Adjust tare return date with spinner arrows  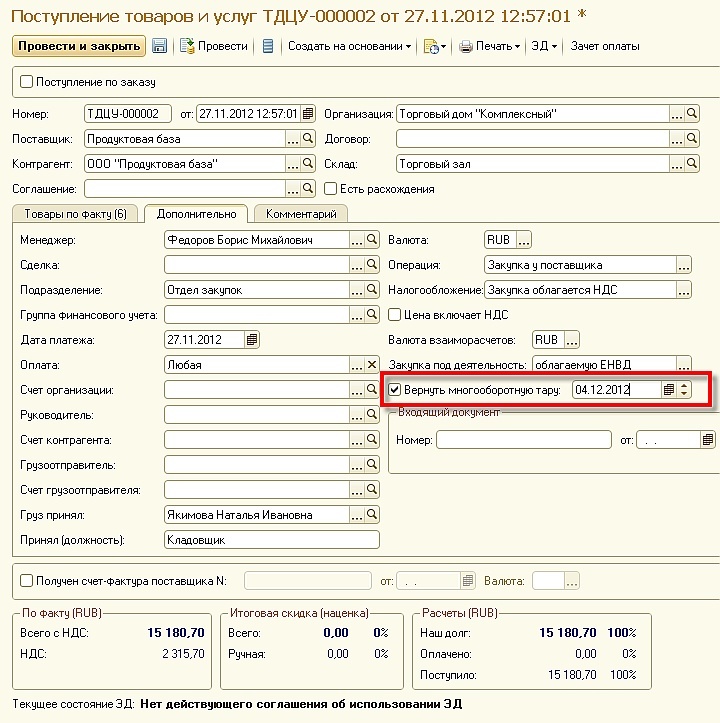pyautogui.click(x=684, y=390)
